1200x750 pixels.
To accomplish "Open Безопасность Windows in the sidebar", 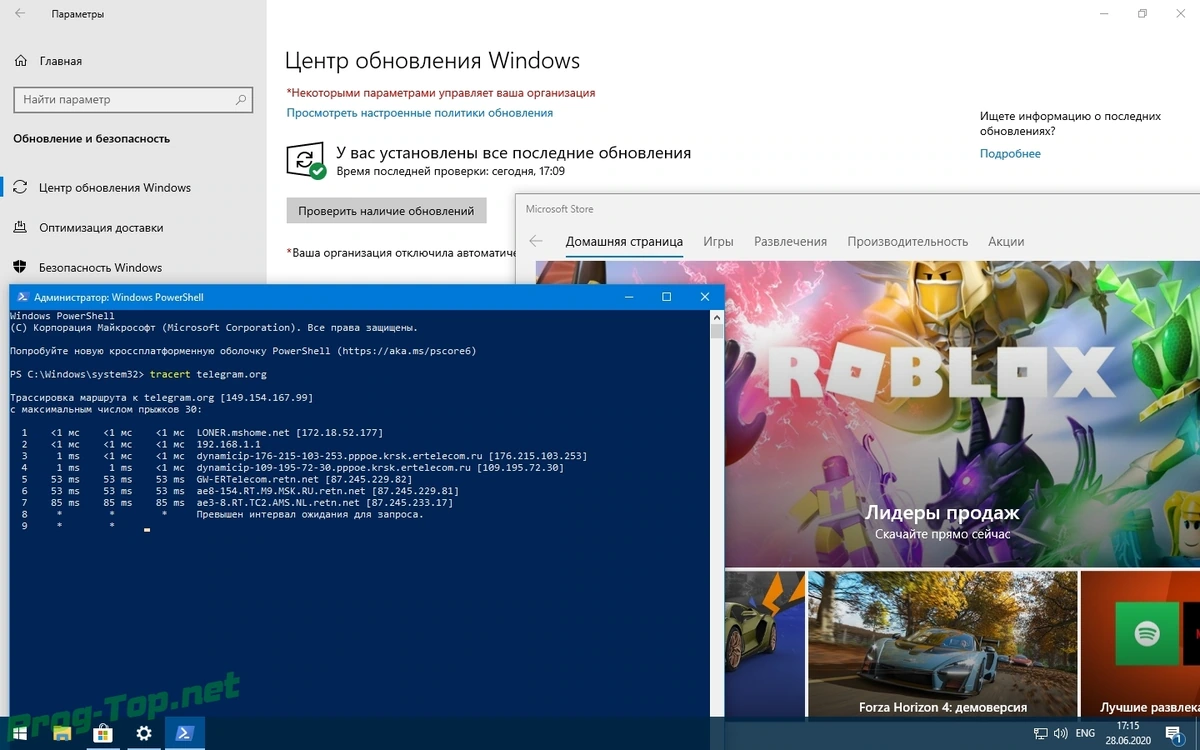I will [100, 268].
